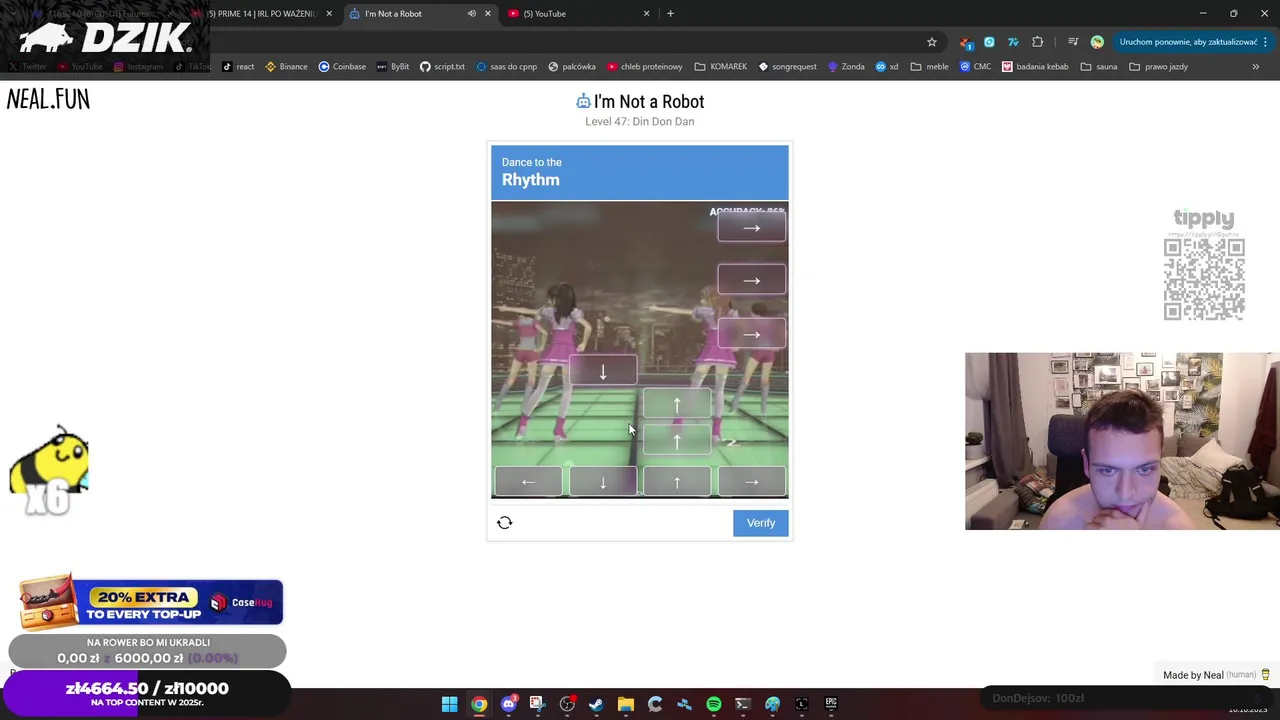The height and width of the screenshot is (720, 1280).
Task: Open the Chrome three-dot menu
Action: point(1265,42)
